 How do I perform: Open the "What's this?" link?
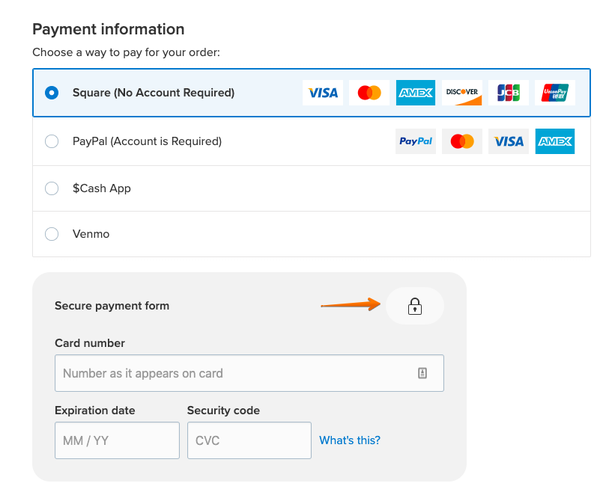(x=350, y=440)
